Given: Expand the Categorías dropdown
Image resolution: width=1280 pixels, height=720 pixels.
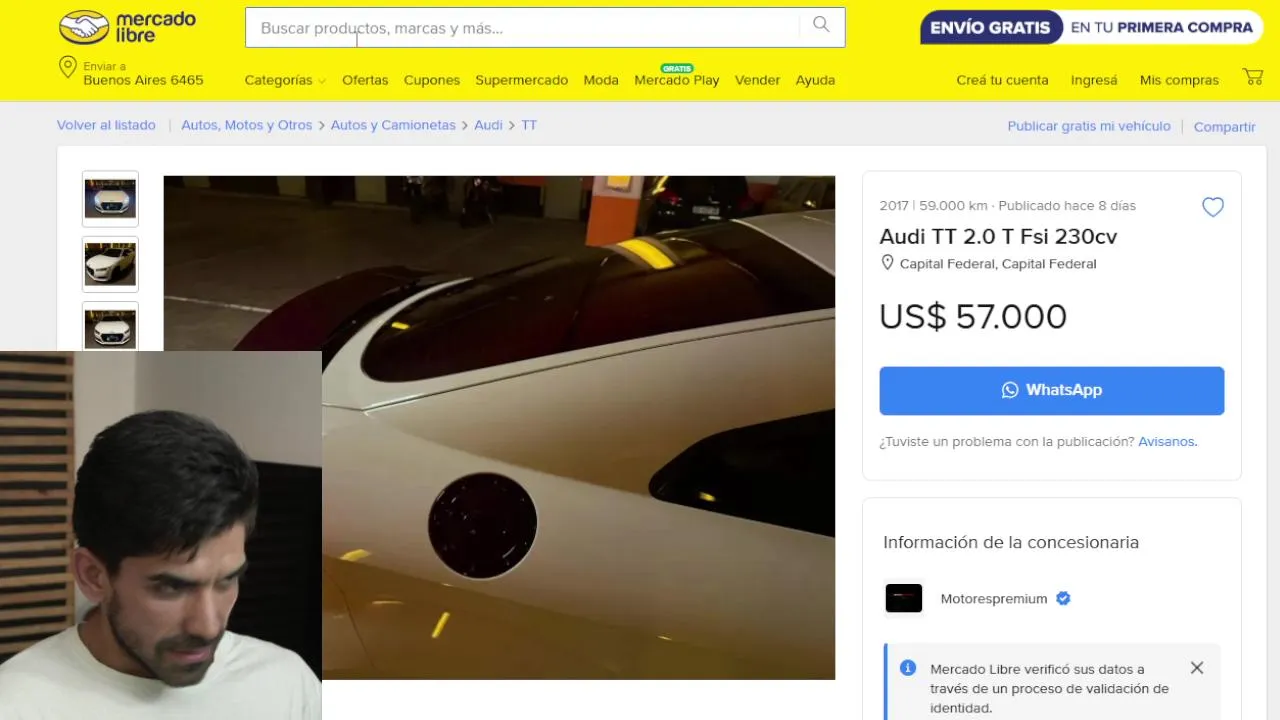Looking at the screenshot, I should 285,80.
